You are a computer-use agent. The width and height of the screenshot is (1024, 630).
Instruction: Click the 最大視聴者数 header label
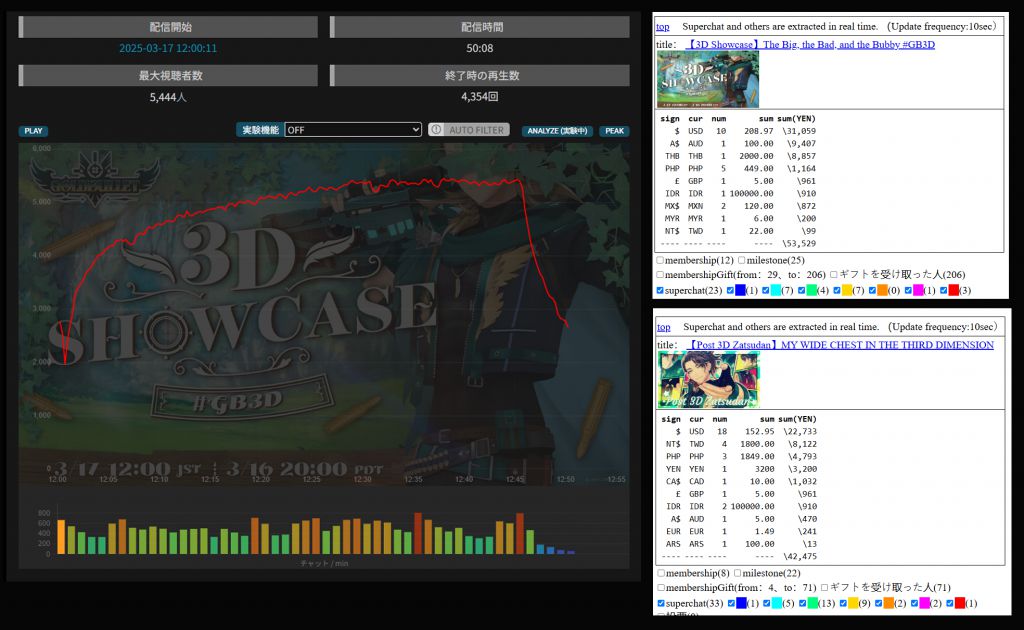[170, 76]
